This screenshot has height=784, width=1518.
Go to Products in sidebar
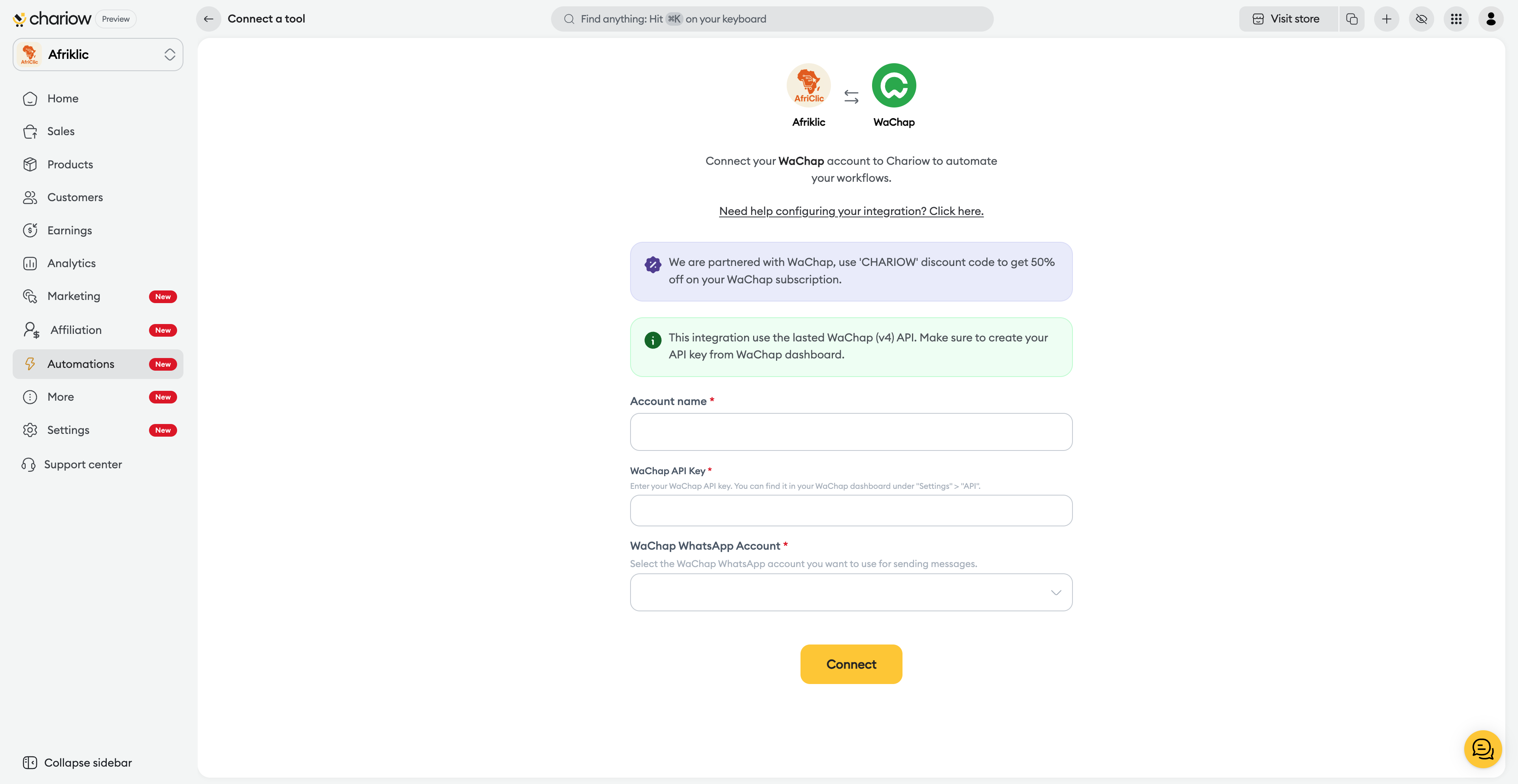(70, 164)
